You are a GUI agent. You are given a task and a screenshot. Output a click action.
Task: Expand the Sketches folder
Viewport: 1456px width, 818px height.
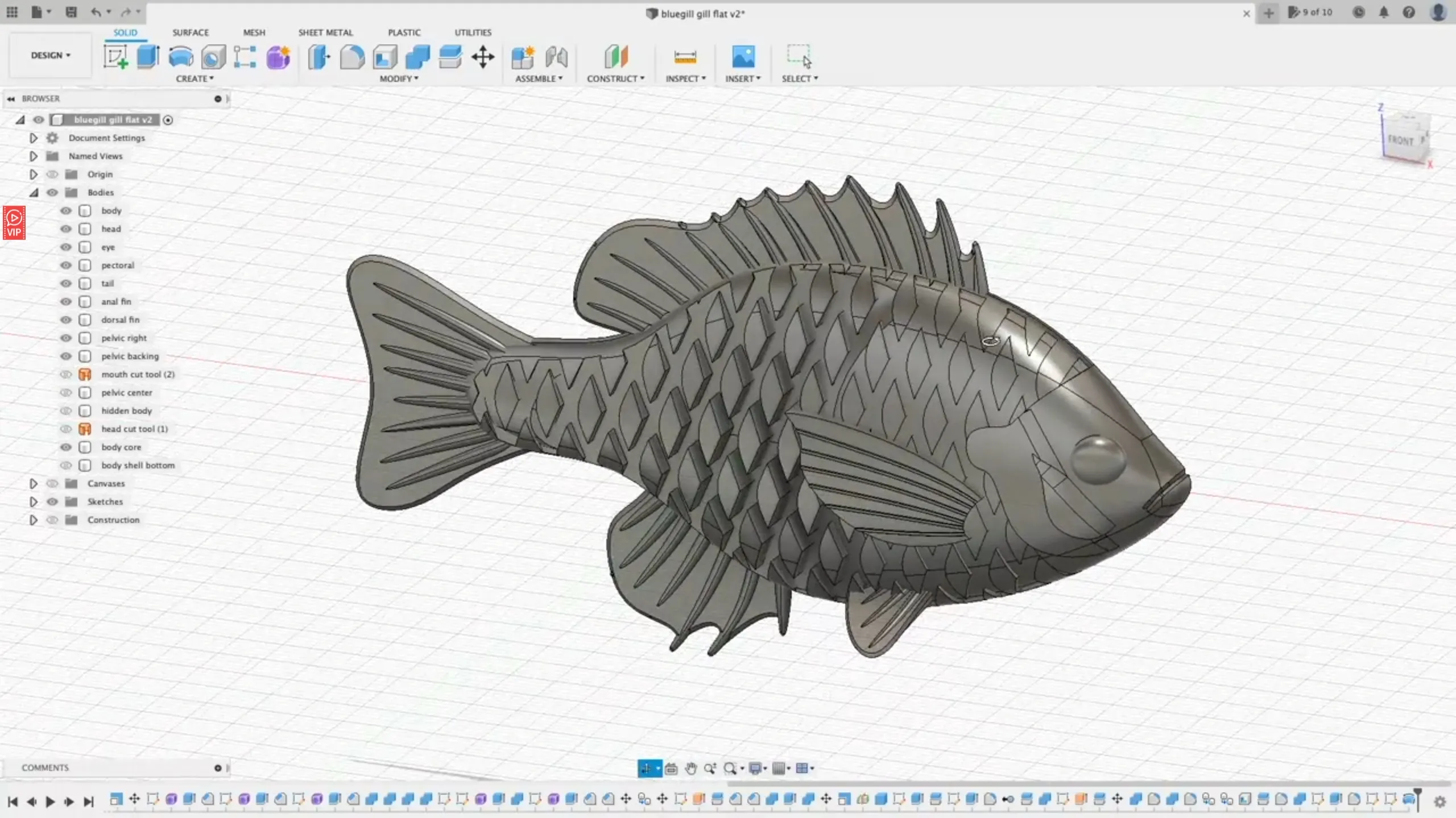coord(33,501)
